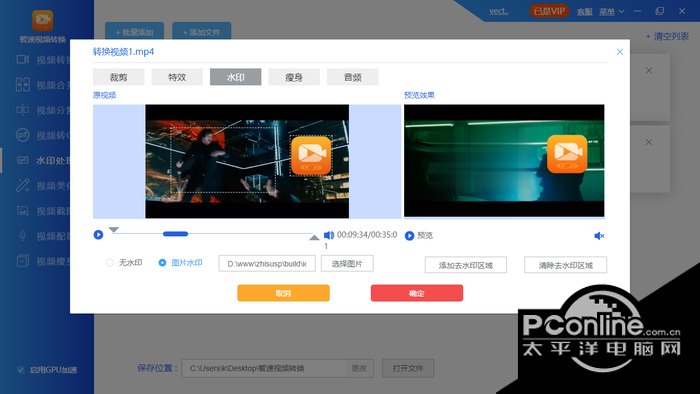Remove the first file list item
Image resolution: width=700 pixels, height=394 pixels.
coord(649,71)
